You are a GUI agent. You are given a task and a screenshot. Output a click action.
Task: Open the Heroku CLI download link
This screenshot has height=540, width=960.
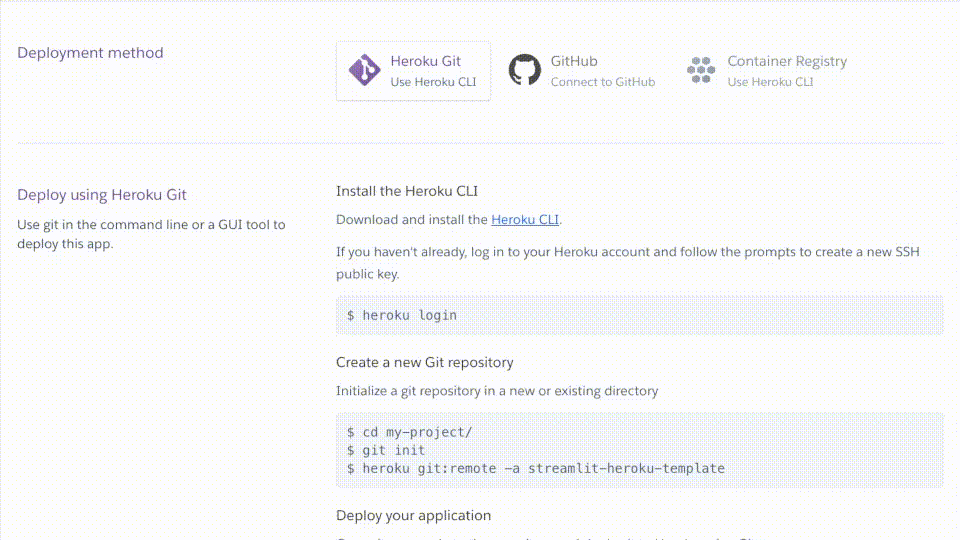coord(525,219)
